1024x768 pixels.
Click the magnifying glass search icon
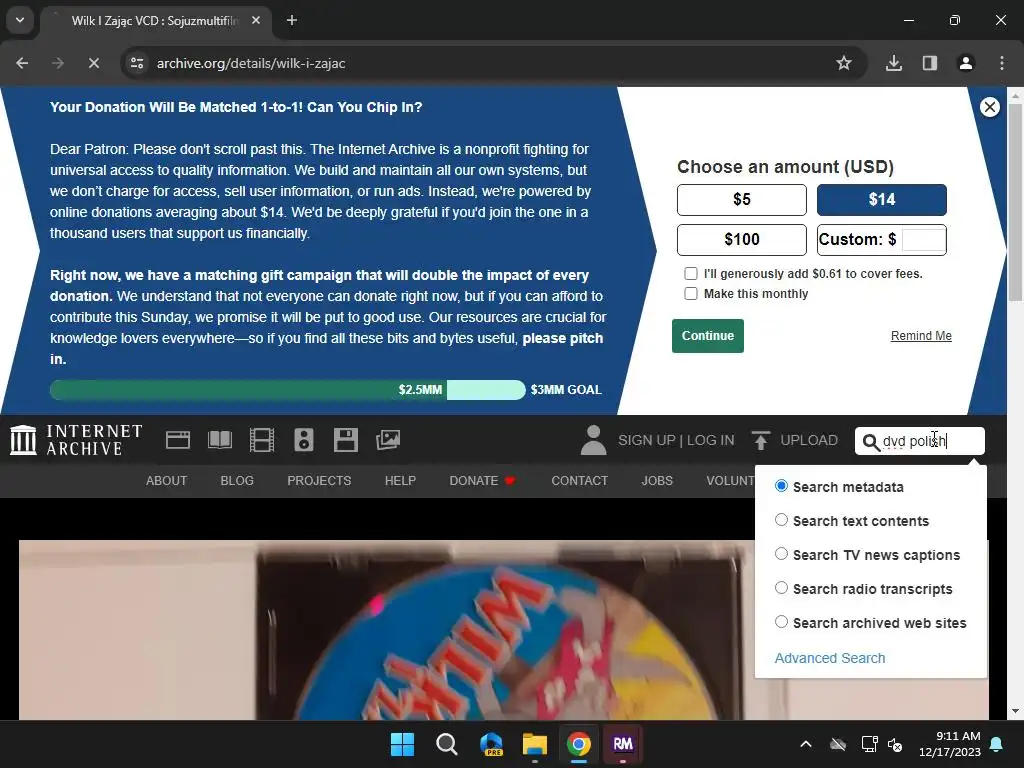871,442
